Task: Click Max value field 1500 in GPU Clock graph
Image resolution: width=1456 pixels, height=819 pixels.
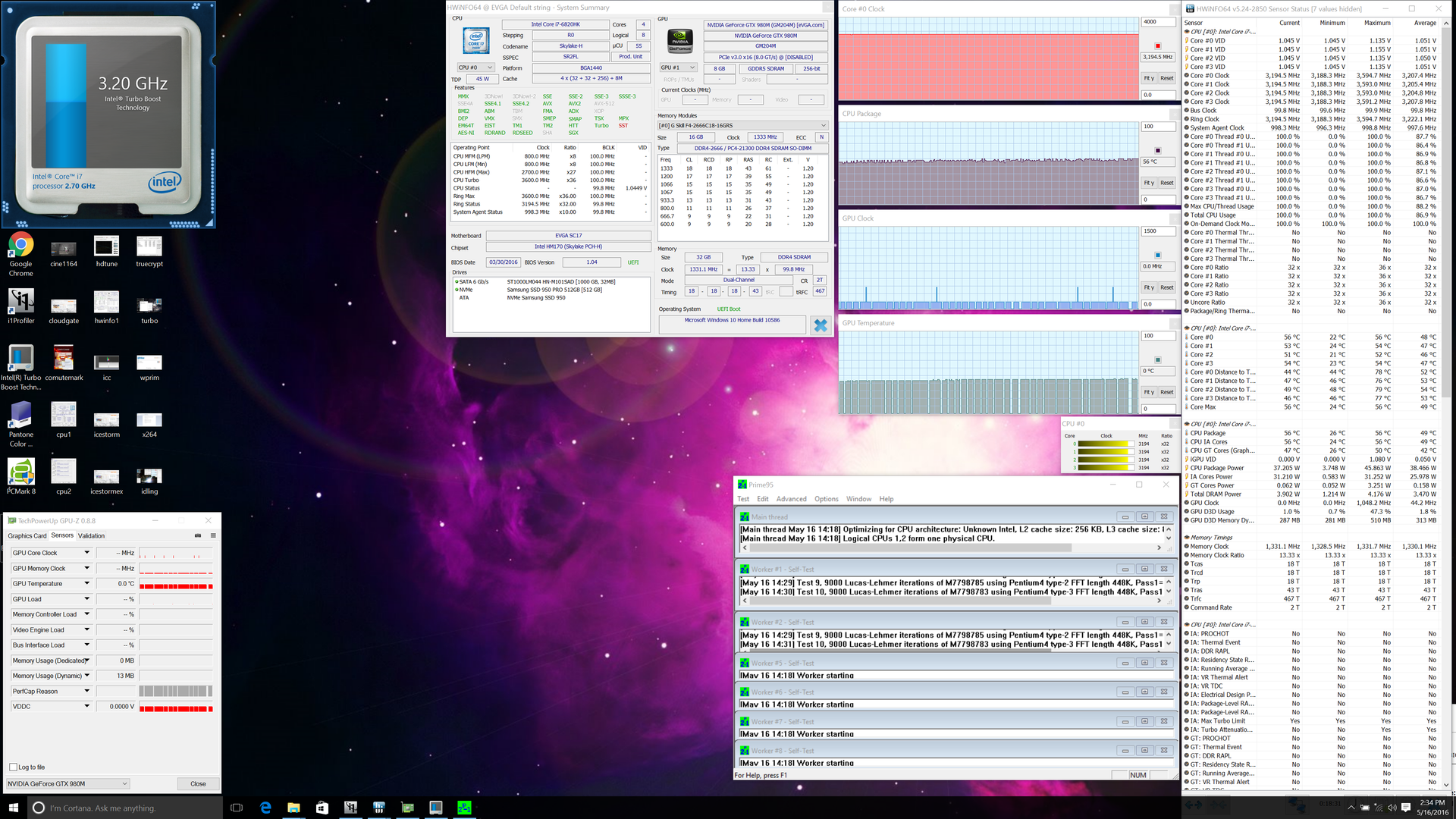Action: [x=1159, y=231]
